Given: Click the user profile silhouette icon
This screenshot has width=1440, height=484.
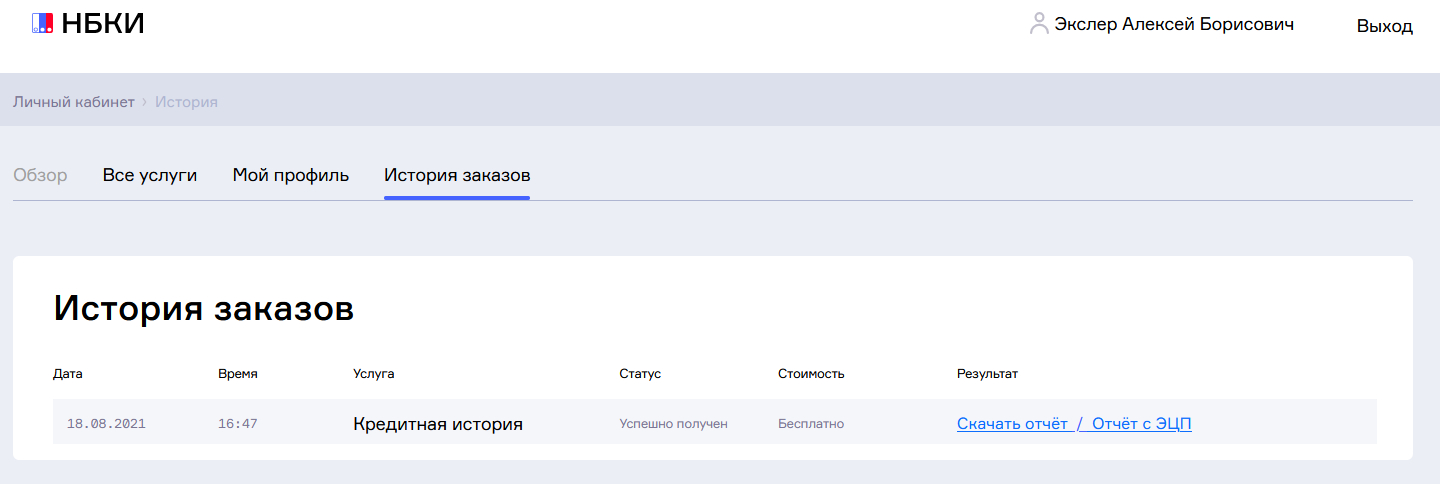Looking at the screenshot, I should [1039, 24].
